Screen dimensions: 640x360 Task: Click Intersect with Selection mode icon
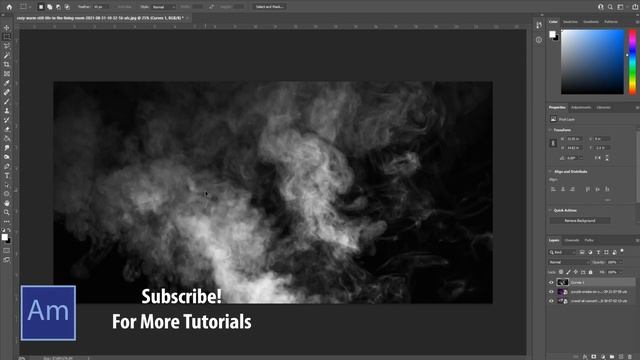coord(67,7)
